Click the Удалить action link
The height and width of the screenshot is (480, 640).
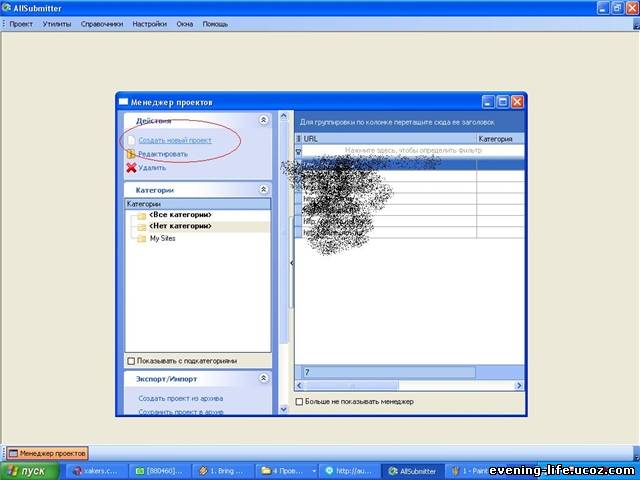click(x=152, y=168)
